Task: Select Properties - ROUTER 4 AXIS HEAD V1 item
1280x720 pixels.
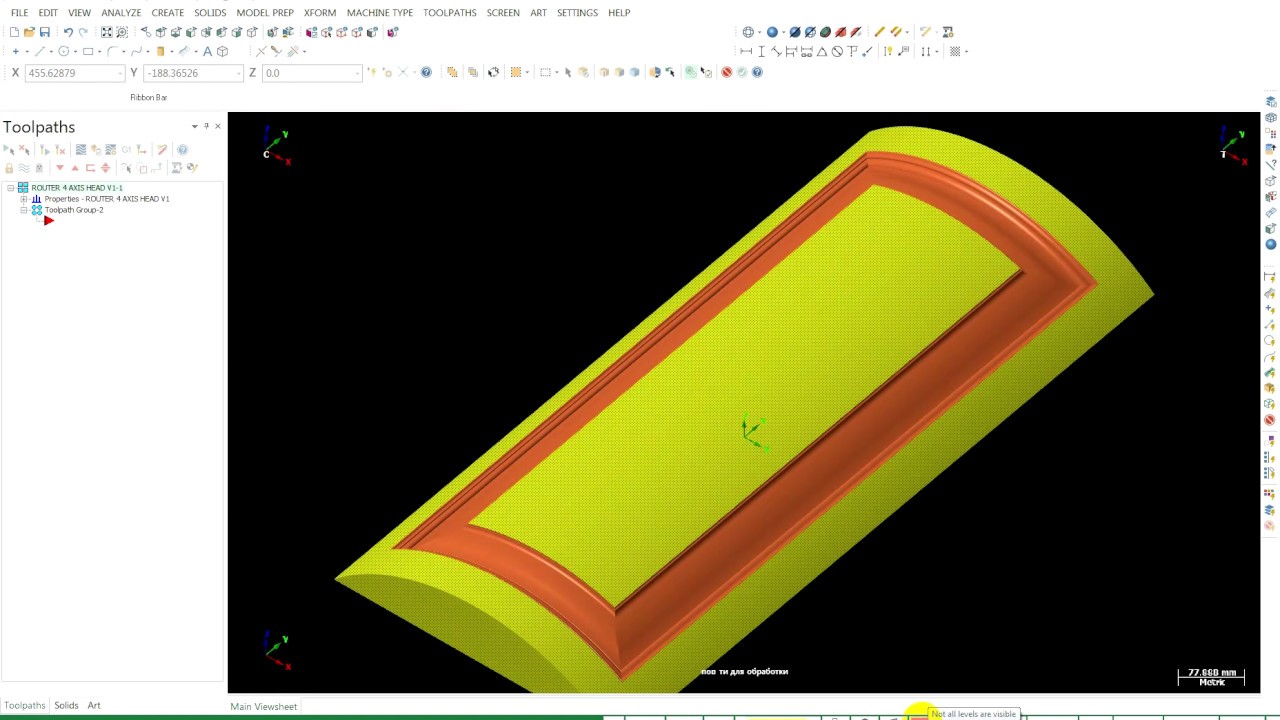Action: pyautogui.click(x=107, y=199)
